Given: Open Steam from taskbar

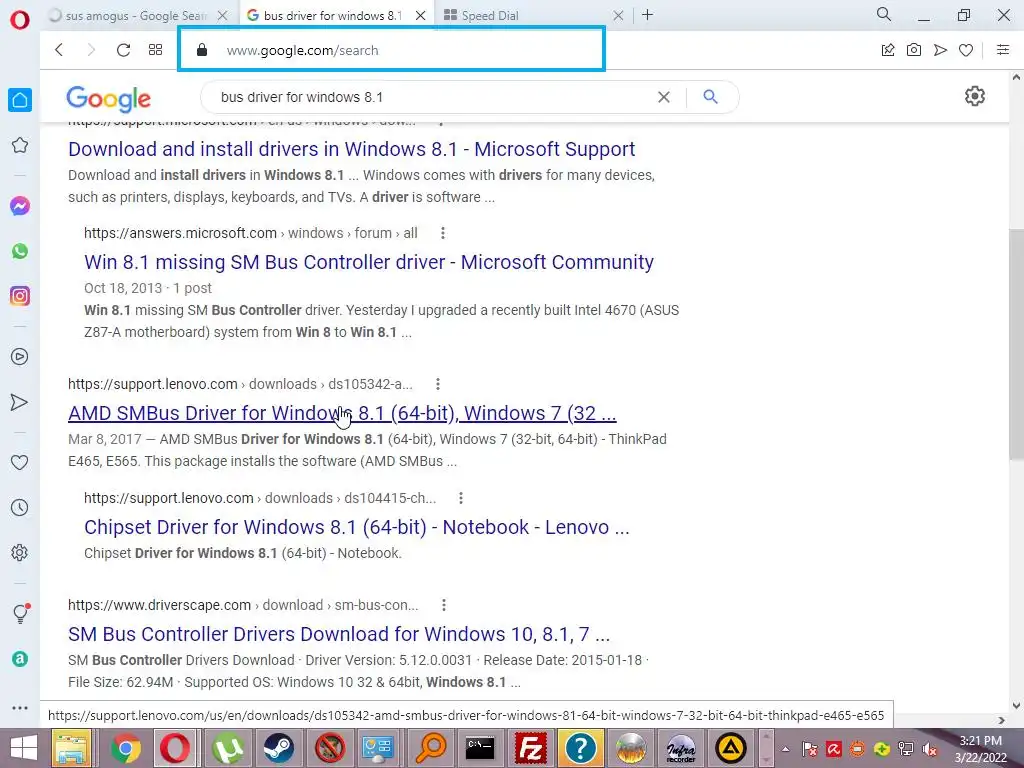Looking at the screenshot, I should click(278, 748).
